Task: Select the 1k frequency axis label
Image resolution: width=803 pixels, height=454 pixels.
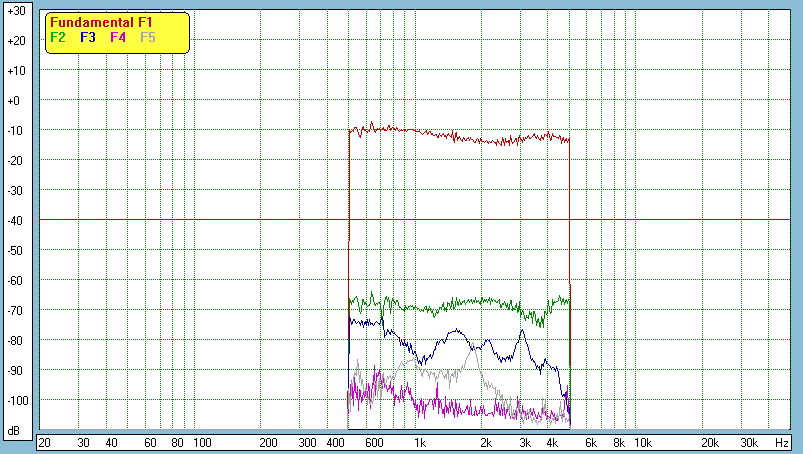Action: pos(420,442)
